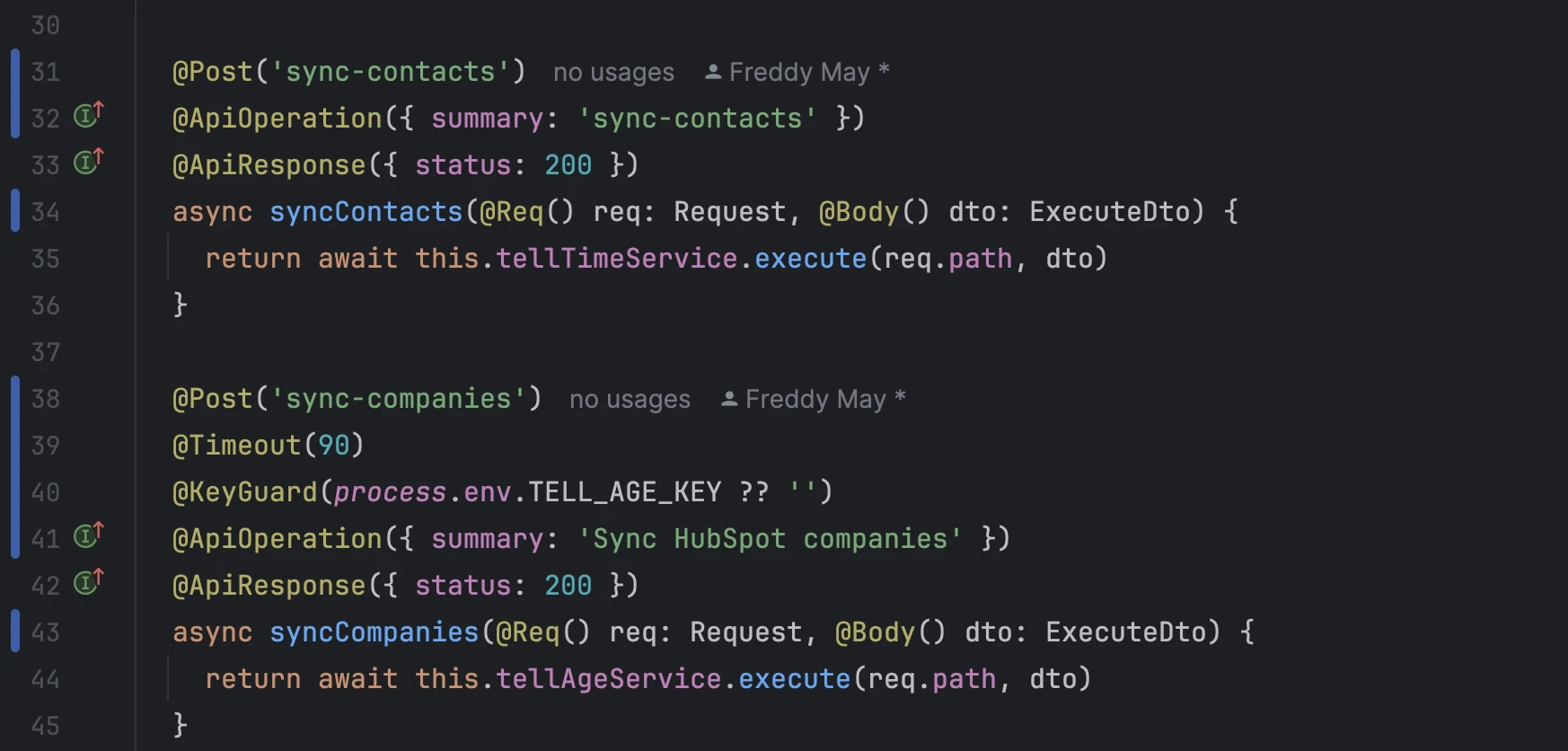Screen dimensions: 1568x751
Task: Click the blue change marker beside line 43
Action: point(15,632)
